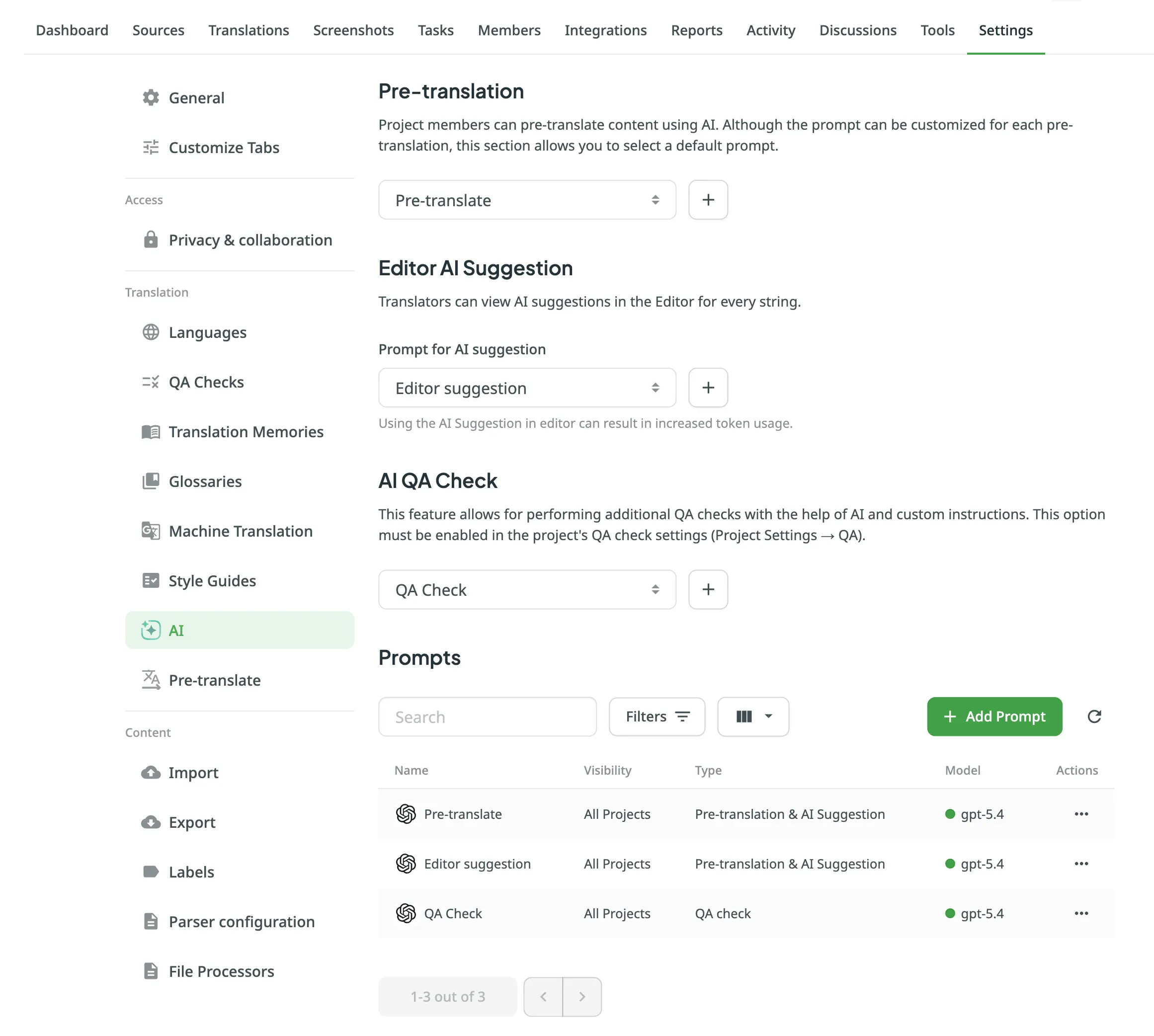The width and height of the screenshot is (1154, 1036).
Task: Click the prompts Search field
Action: coord(487,716)
